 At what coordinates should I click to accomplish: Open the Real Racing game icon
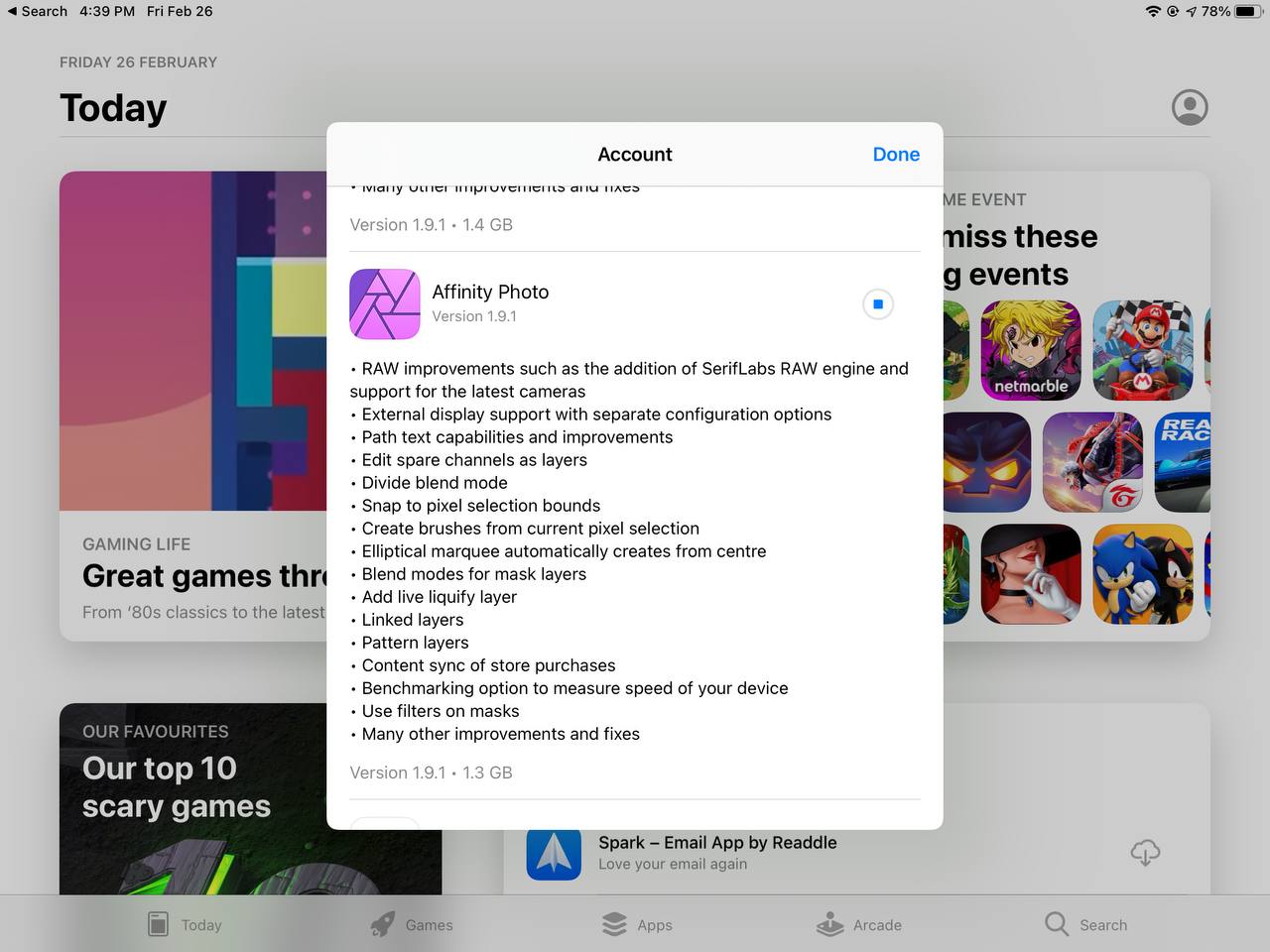click(x=1183, y=462)
